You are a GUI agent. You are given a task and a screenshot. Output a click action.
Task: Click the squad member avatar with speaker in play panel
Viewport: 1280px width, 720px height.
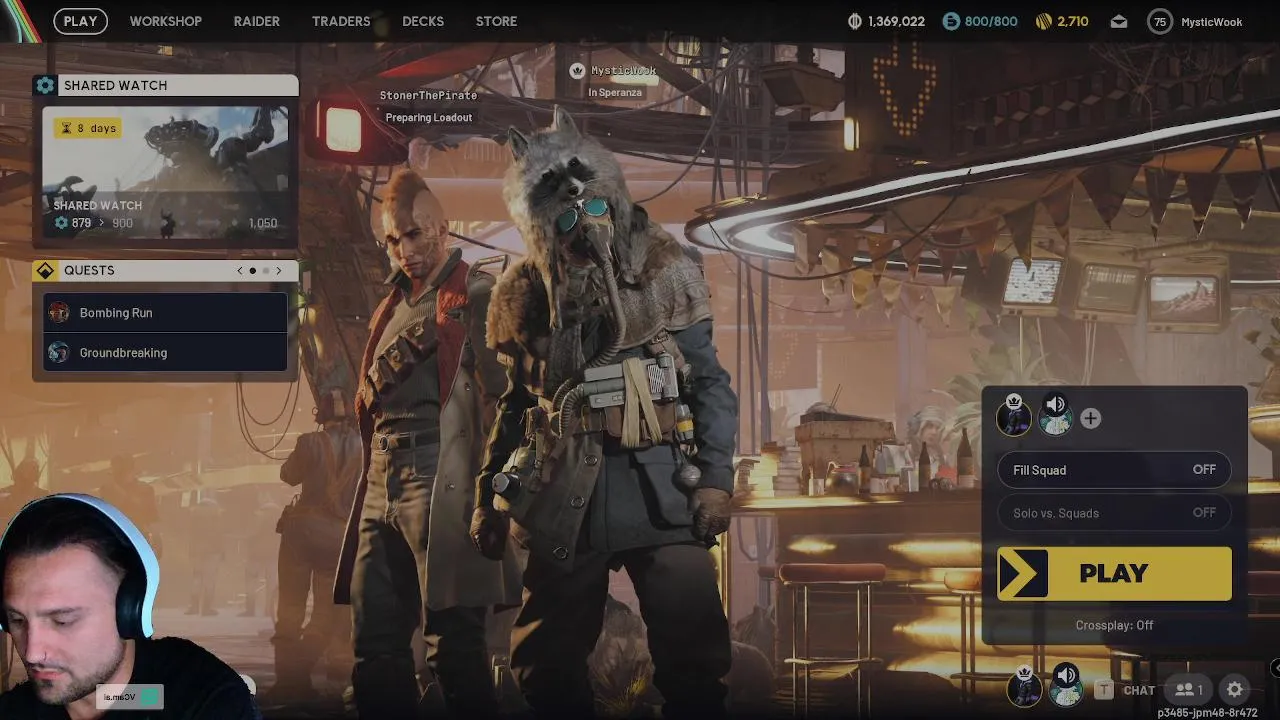tap(1055, 416)
